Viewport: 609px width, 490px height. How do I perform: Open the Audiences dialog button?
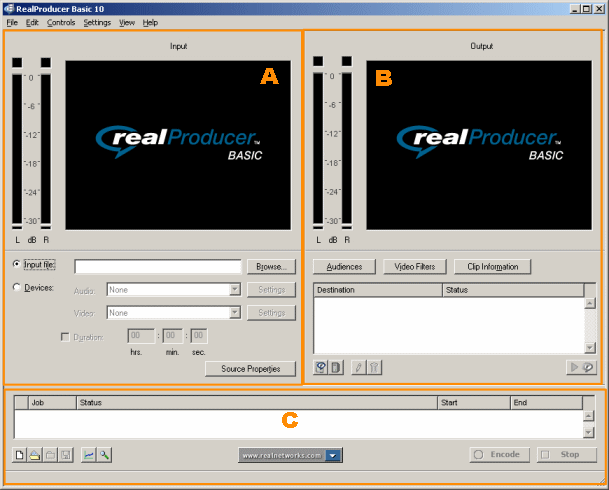pos(344,267)
